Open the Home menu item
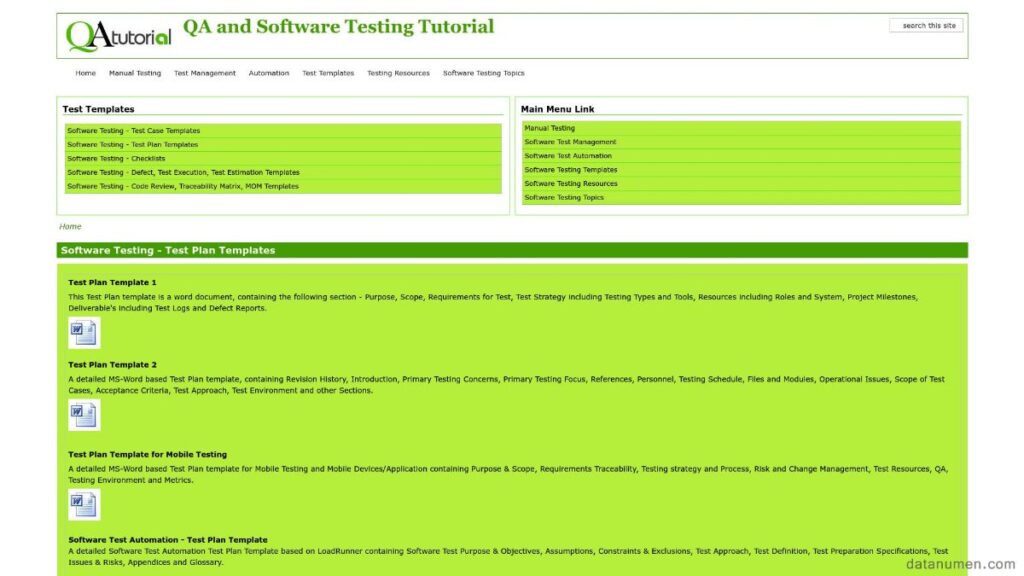The width and height of the screenshot is (1024, 576). click(85, 72)
